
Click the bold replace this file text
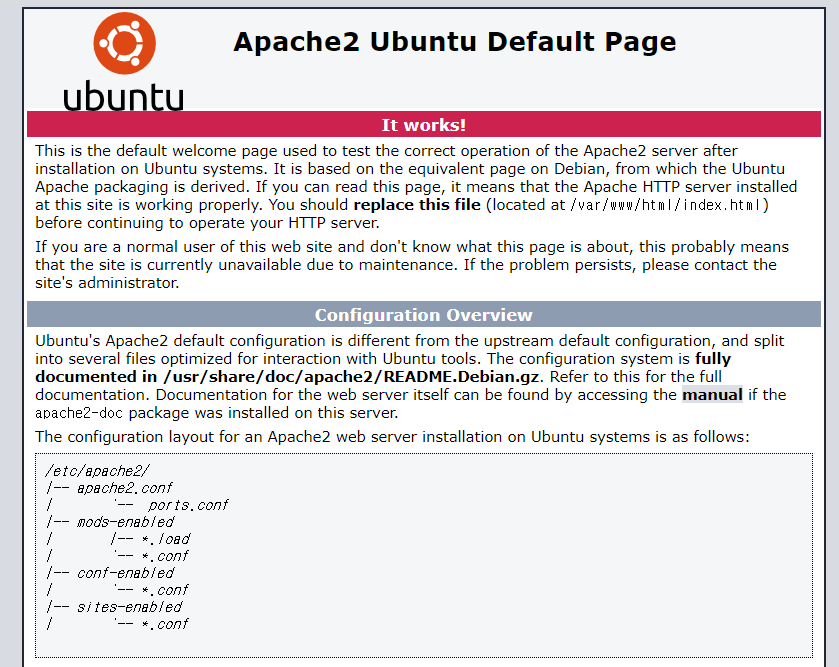click(x=417, y=205)
